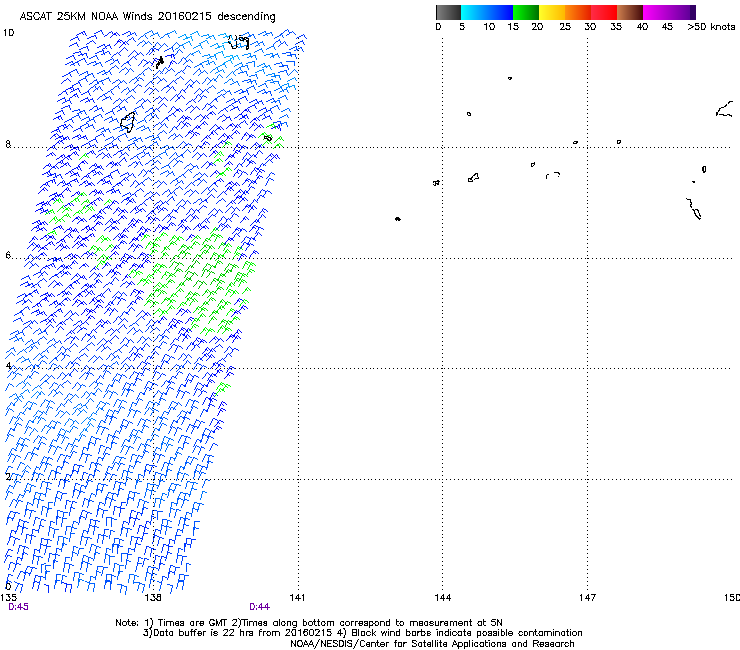Click the longitude axis label '147'

(588, 598)
